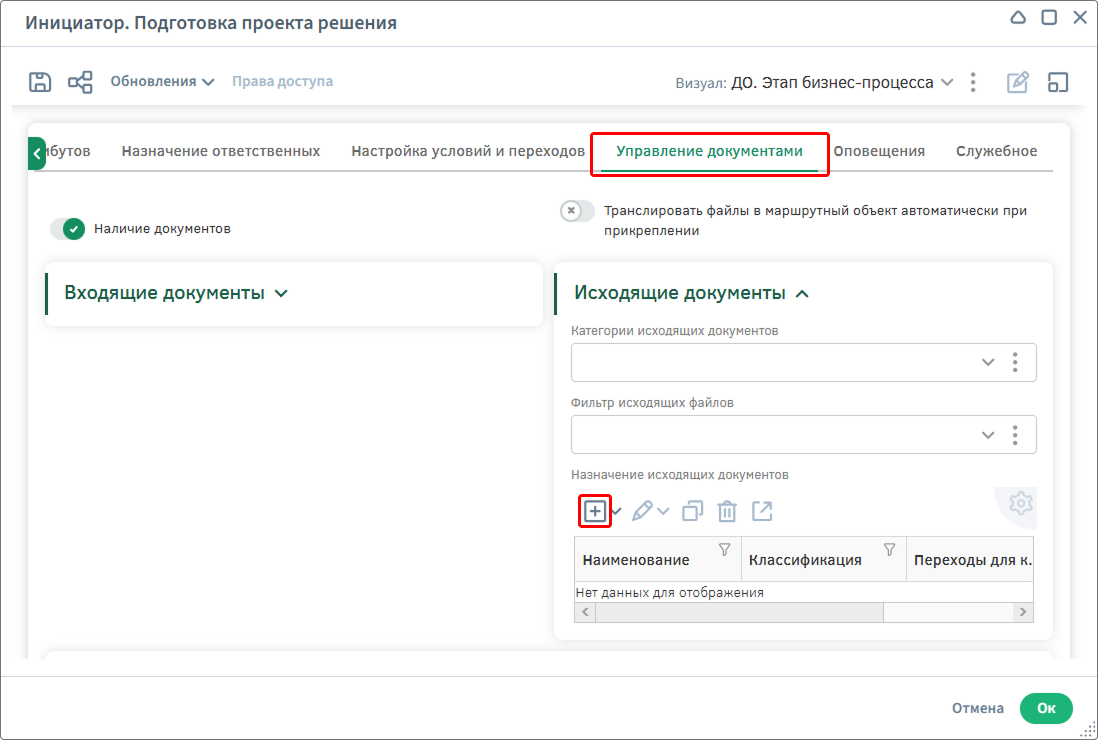The image size is (1098, 740).
Task: Click the save diskette icon
Action: (x=40, y=82)
